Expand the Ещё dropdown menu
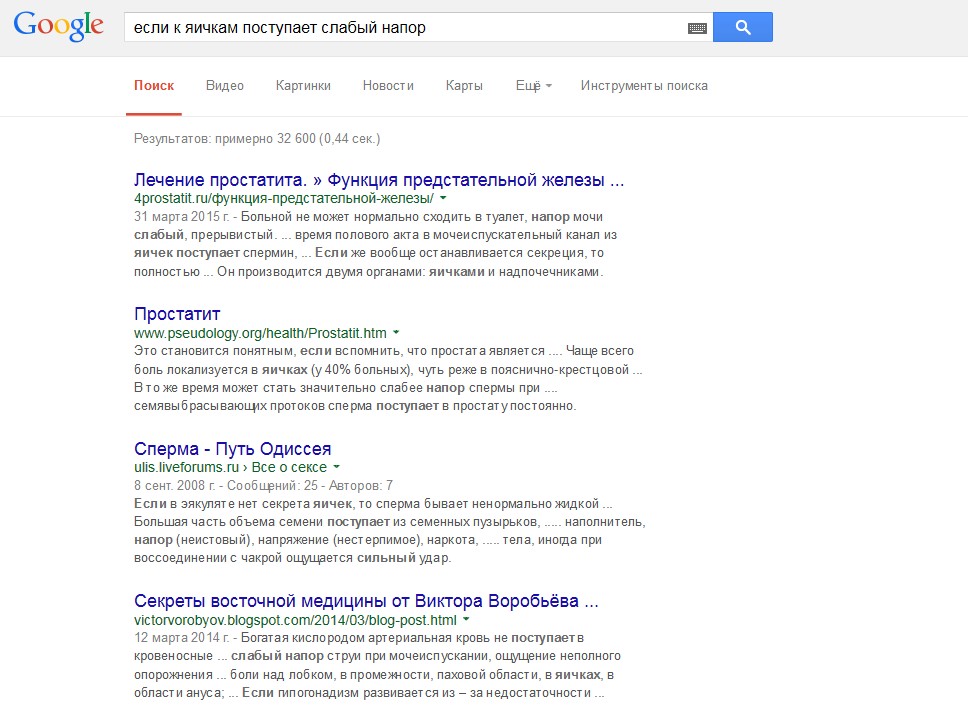Viewport: 968px width, 721px height. point(533,86)
